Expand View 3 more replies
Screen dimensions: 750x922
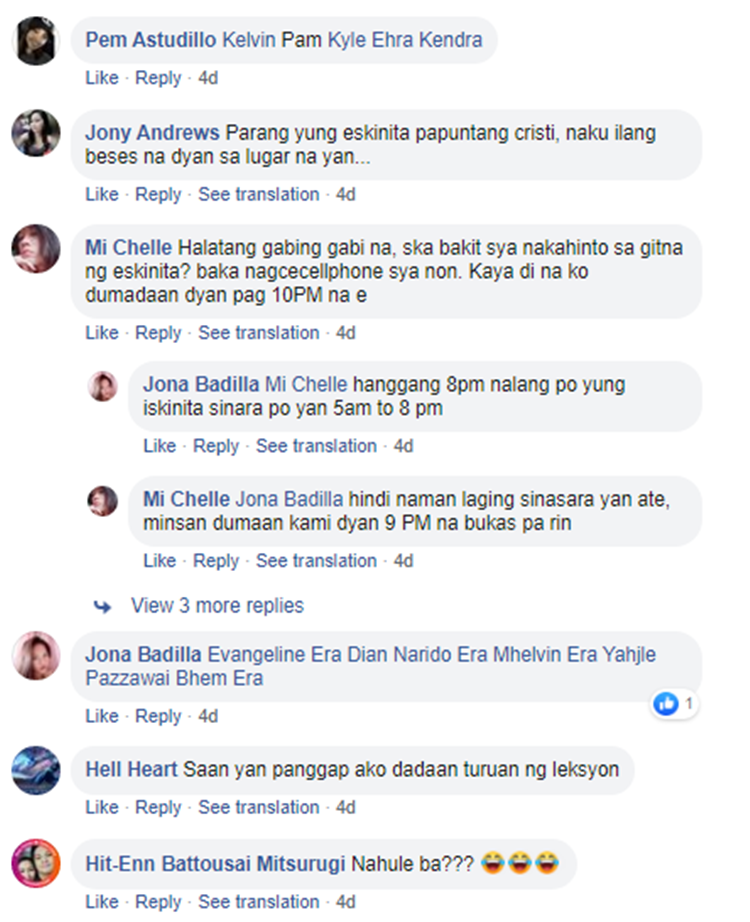point(217,606)
